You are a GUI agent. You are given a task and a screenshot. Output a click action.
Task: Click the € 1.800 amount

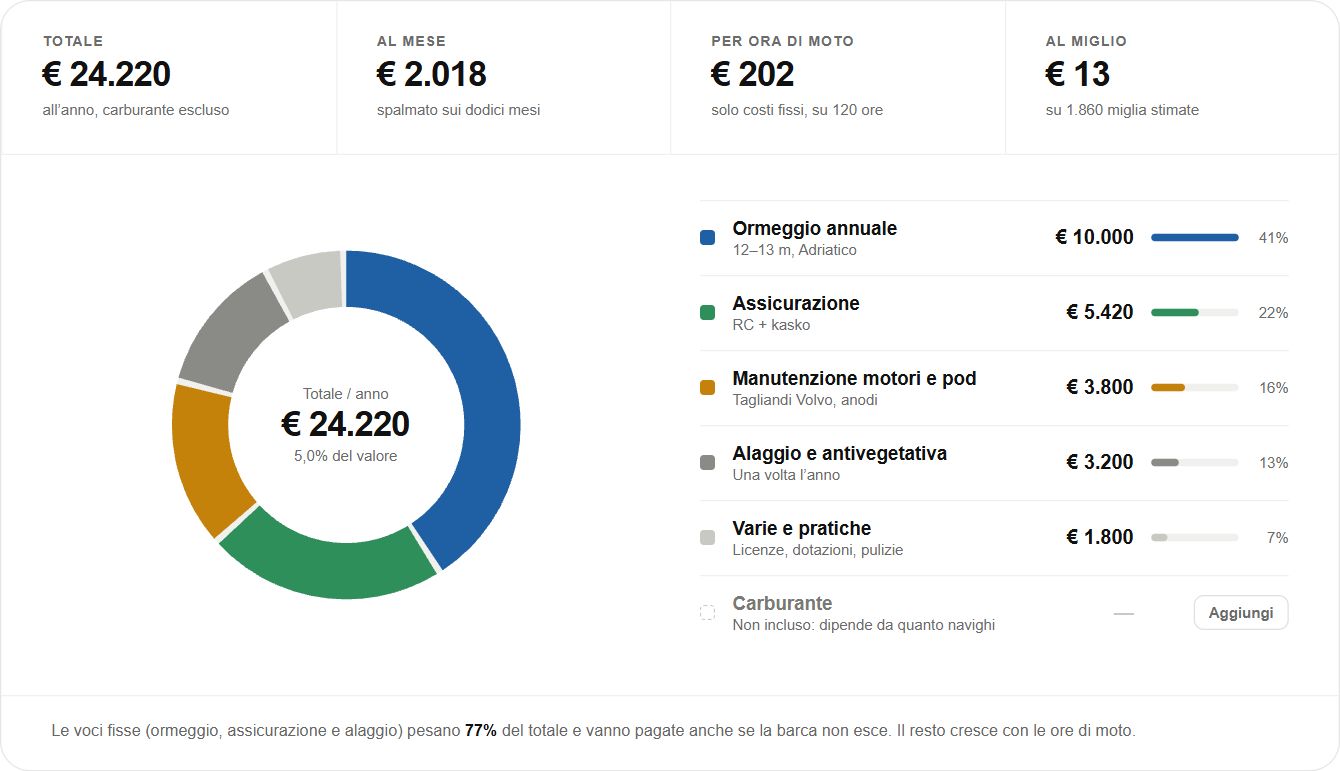click(1100, 537)
